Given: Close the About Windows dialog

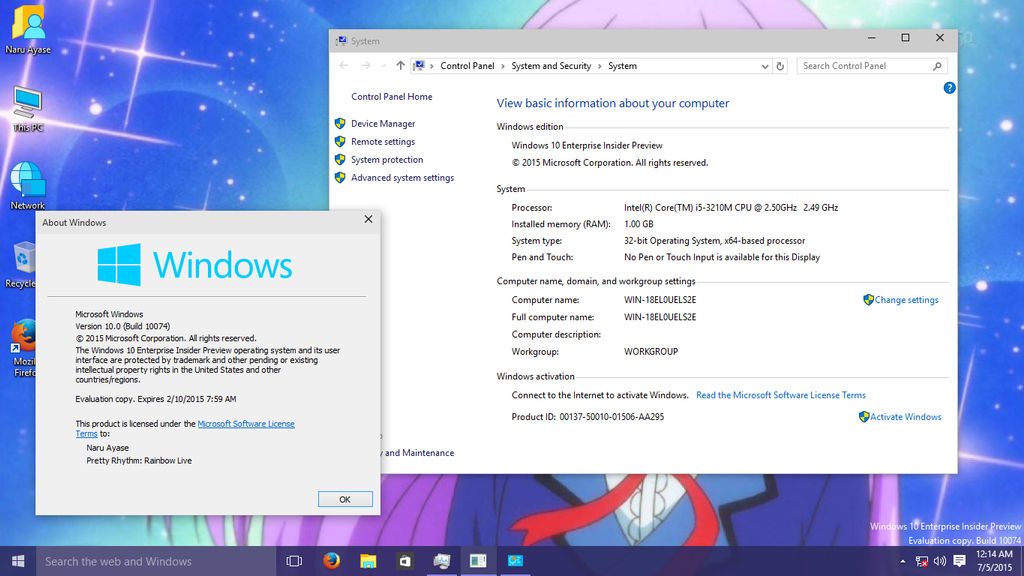Looking at the screenshot, I should [368, 219].
